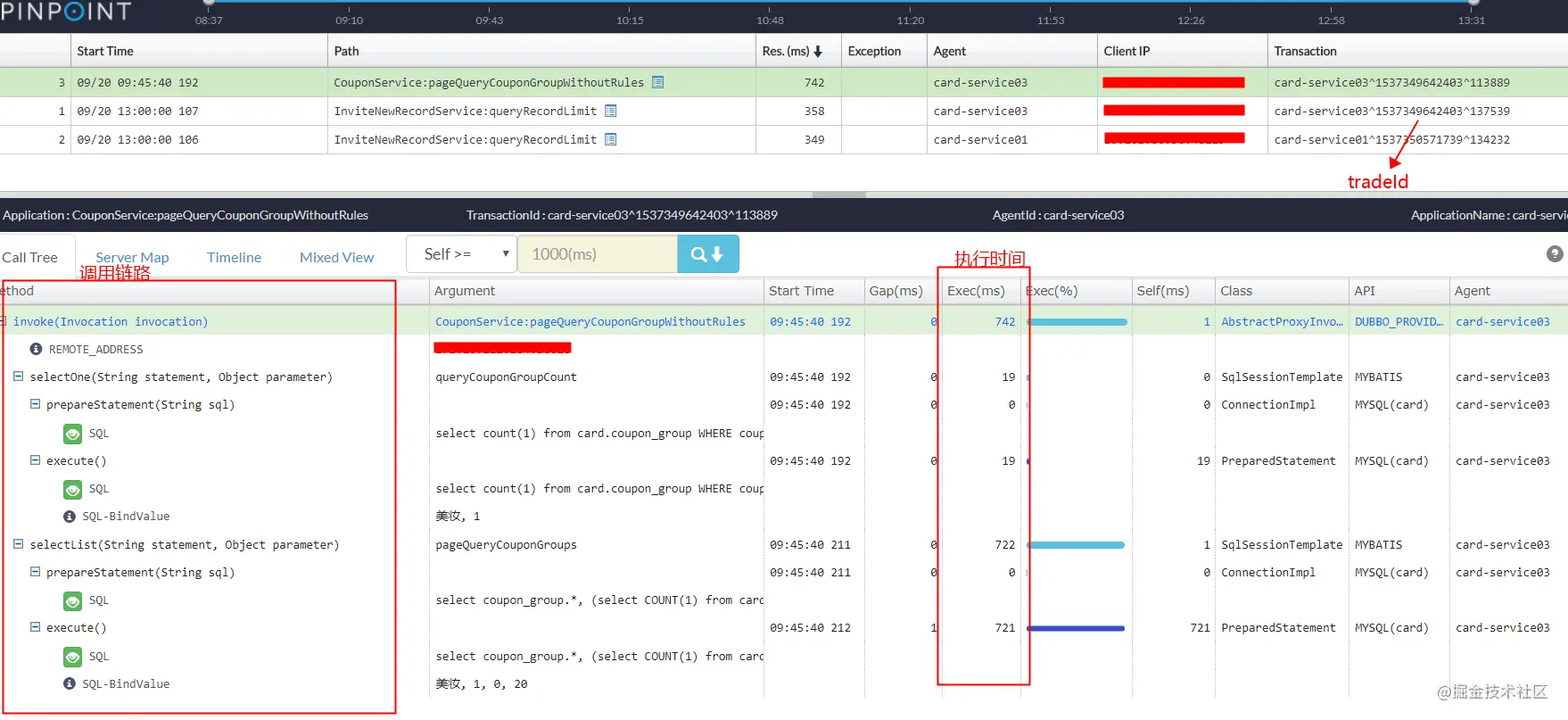The image size is (1568, 720).
Task: Click SQL icon under the 09:45:40 212 execute()
Action: 73,657
